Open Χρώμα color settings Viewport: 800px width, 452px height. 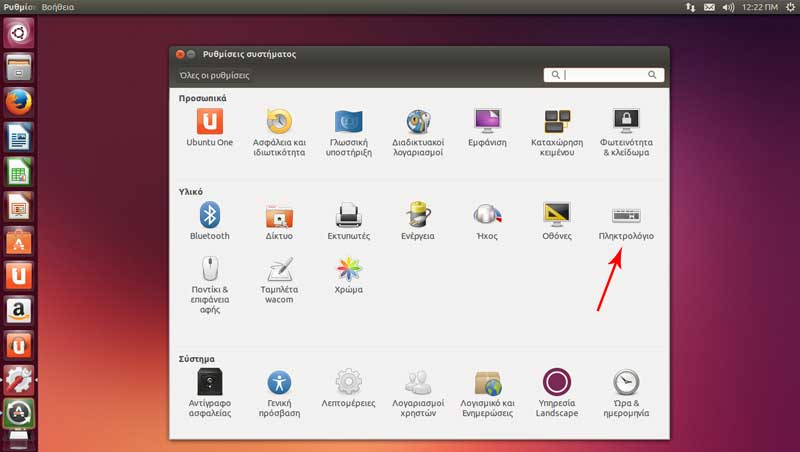pos(348,275)
